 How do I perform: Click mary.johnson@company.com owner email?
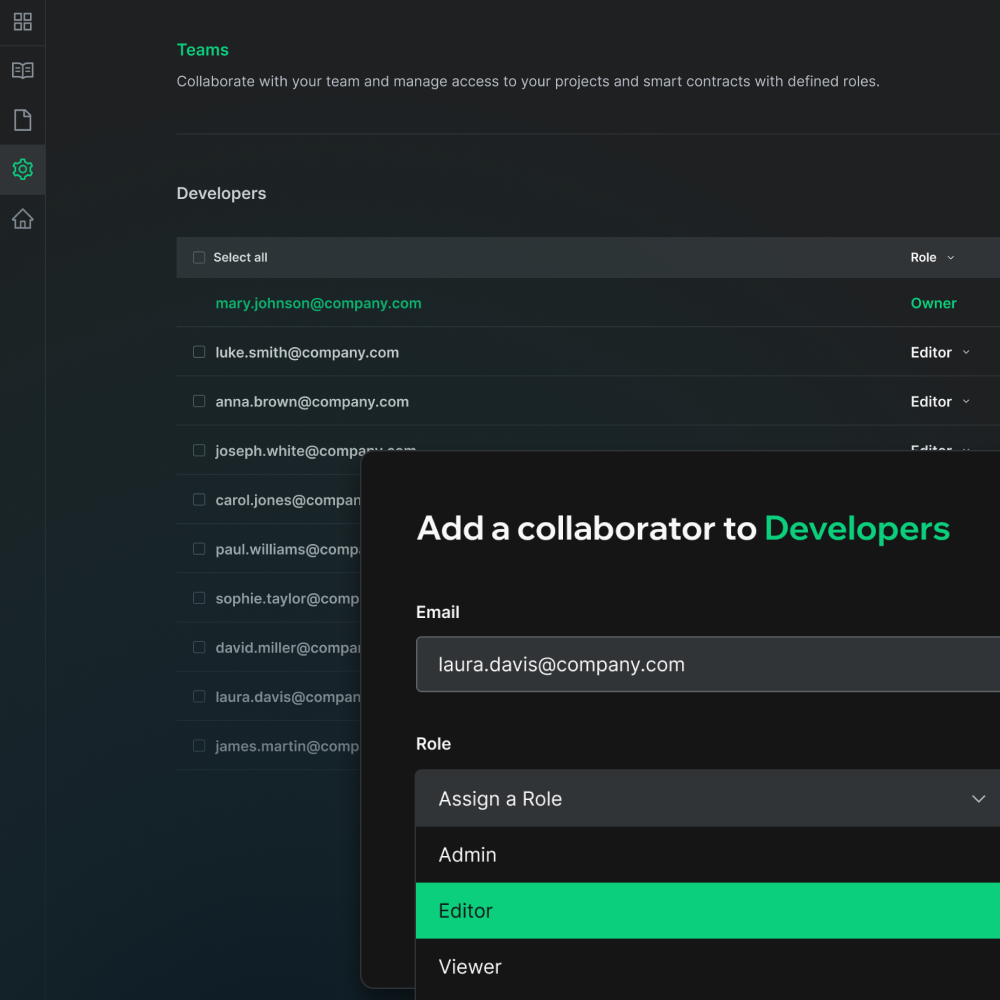[x=318, y=304]
